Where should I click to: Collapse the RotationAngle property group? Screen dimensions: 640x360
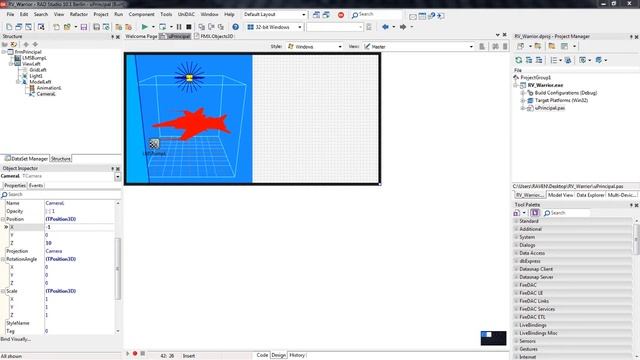[x=3, y=259]
